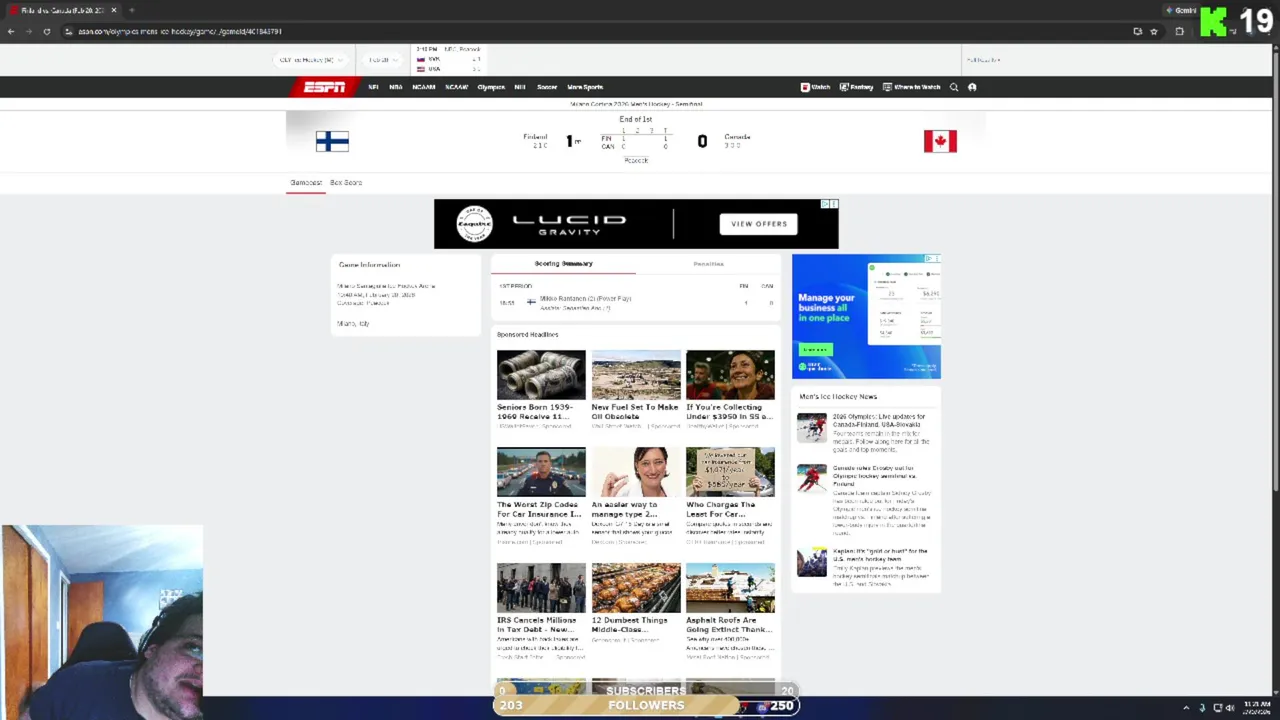Viewport: 1280px width, 720px height.
Task: Open the Olympics menu in ESPN navigation
Action: tap(491, 87)
